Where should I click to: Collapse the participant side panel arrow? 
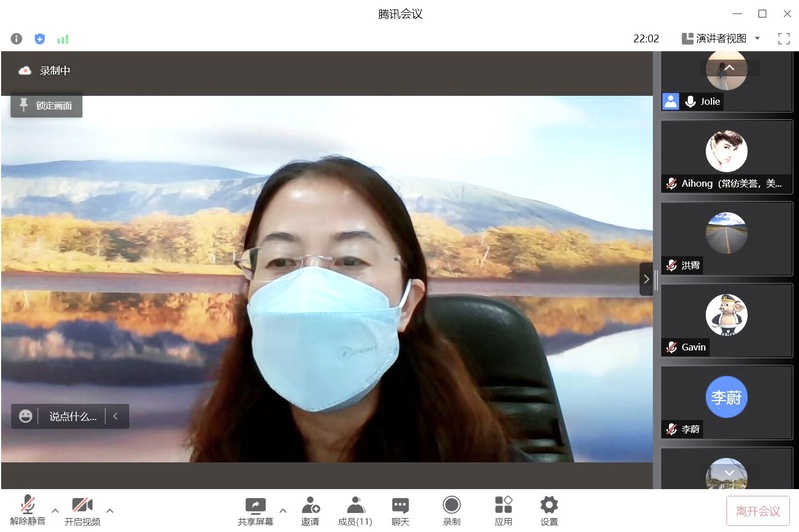click(x=646, y=279)
